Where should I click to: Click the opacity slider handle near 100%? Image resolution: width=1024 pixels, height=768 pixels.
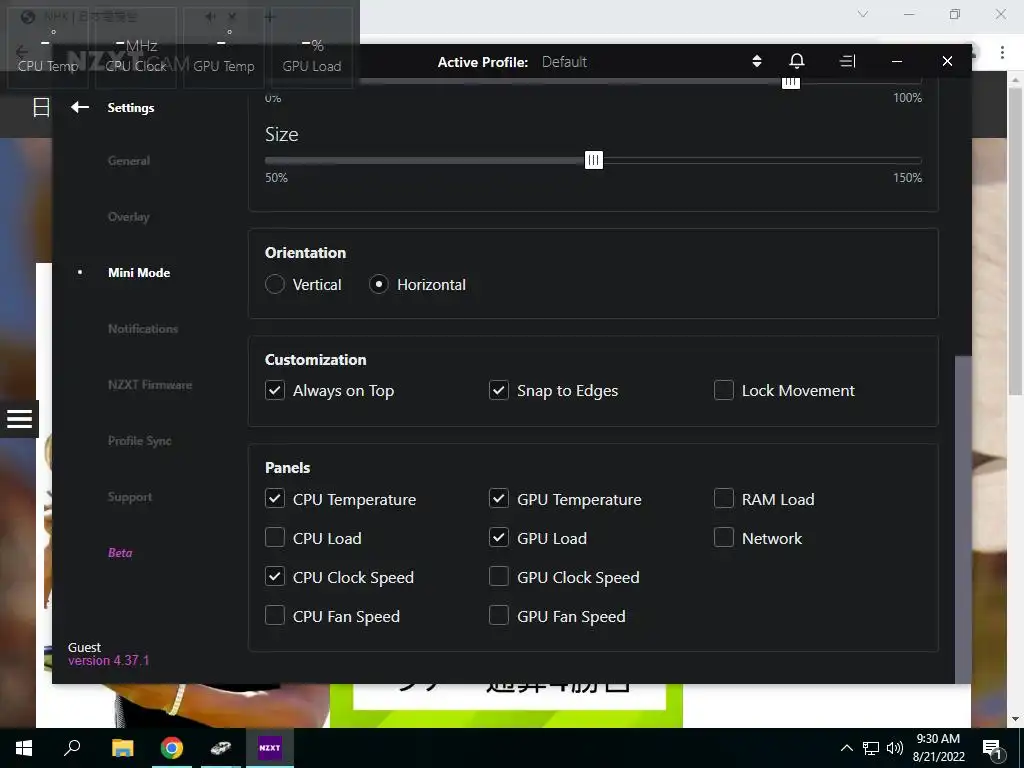pos(791,82)
